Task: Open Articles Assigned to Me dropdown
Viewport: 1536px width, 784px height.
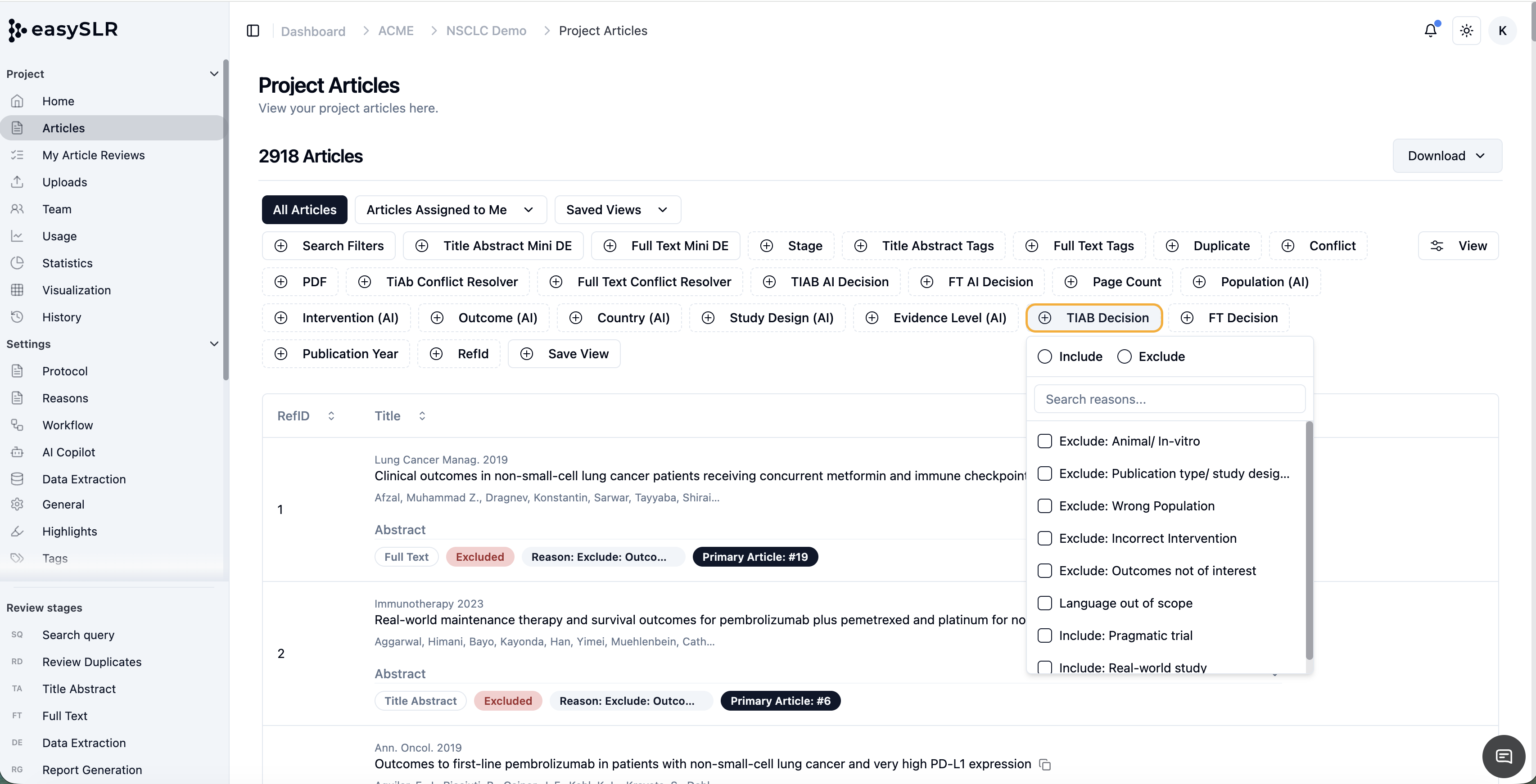Action: tap(450, 210)
